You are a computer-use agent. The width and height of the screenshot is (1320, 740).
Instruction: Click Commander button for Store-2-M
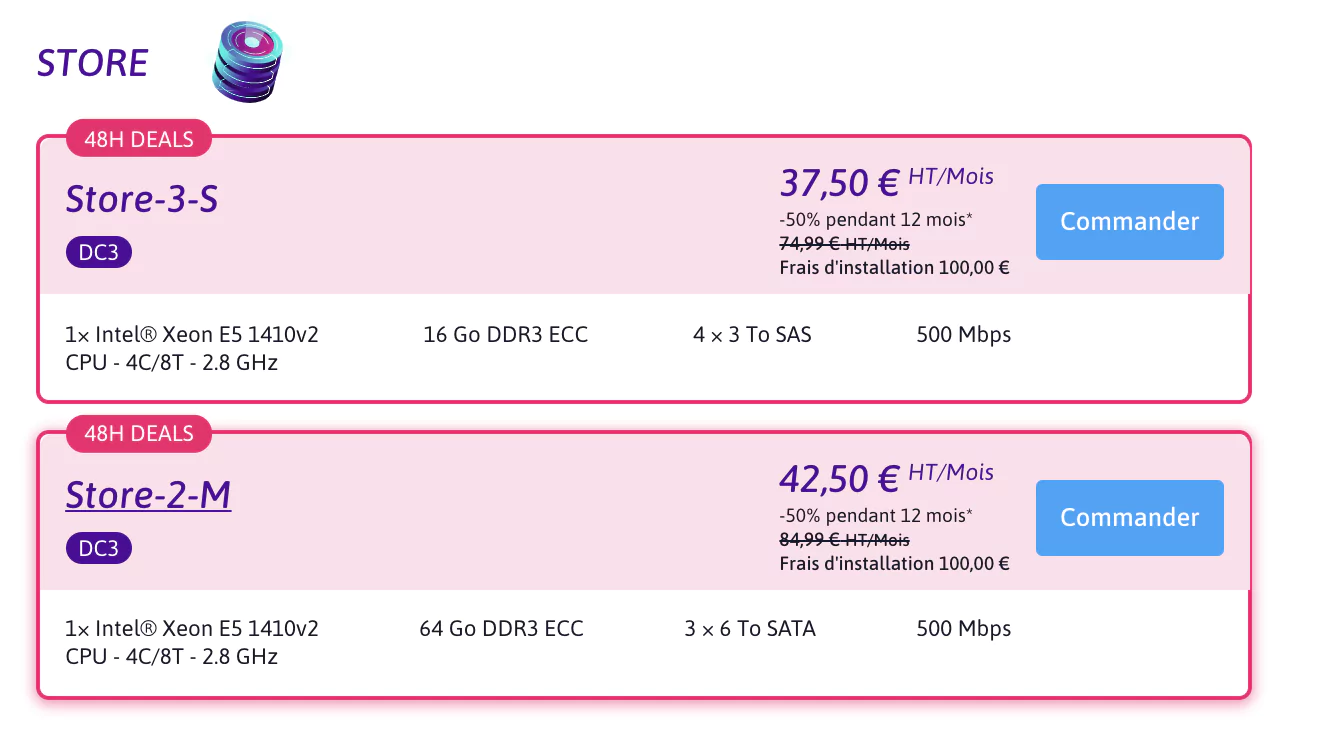[1129, 518]
